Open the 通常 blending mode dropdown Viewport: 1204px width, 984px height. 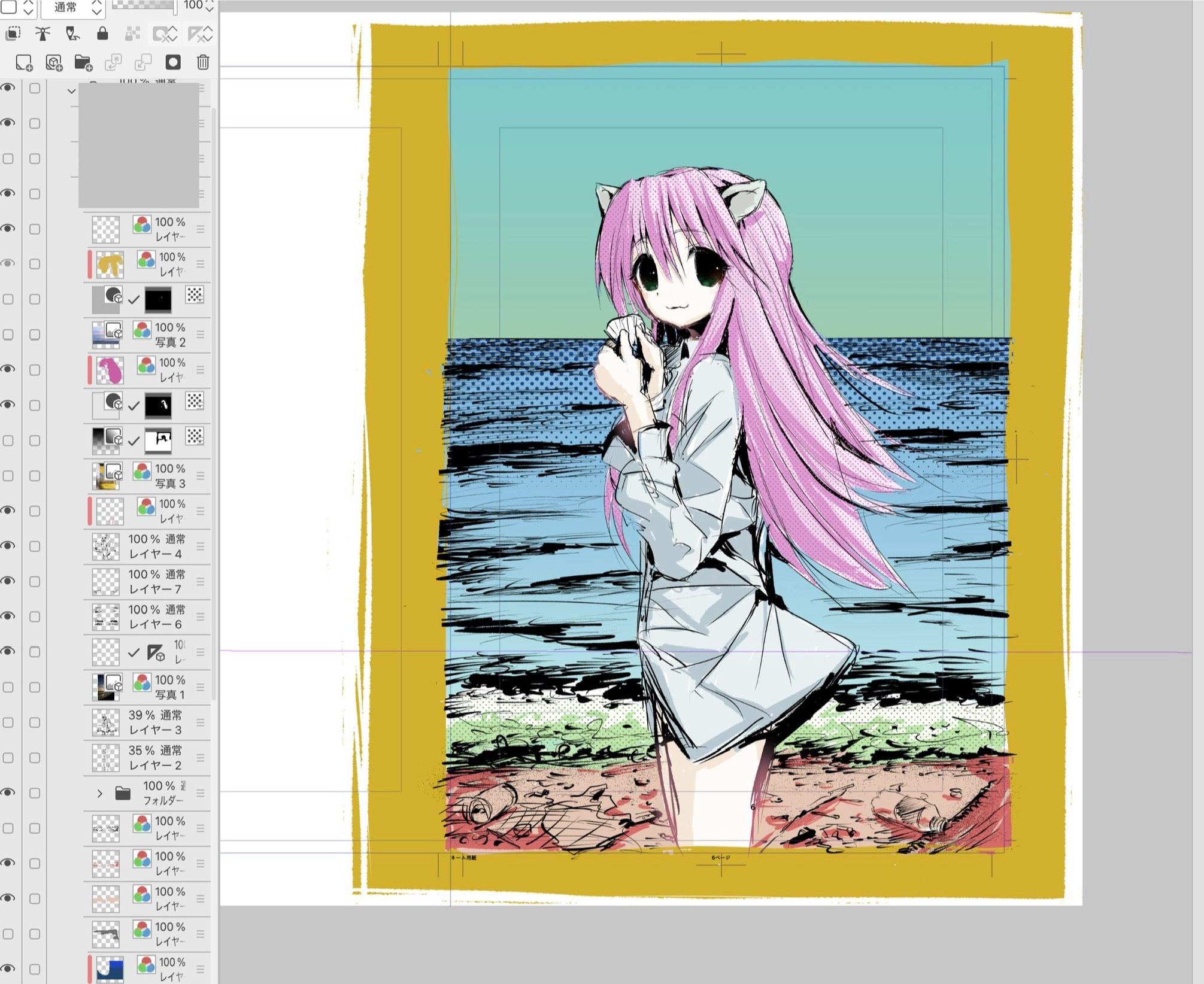tap(73, 8)
